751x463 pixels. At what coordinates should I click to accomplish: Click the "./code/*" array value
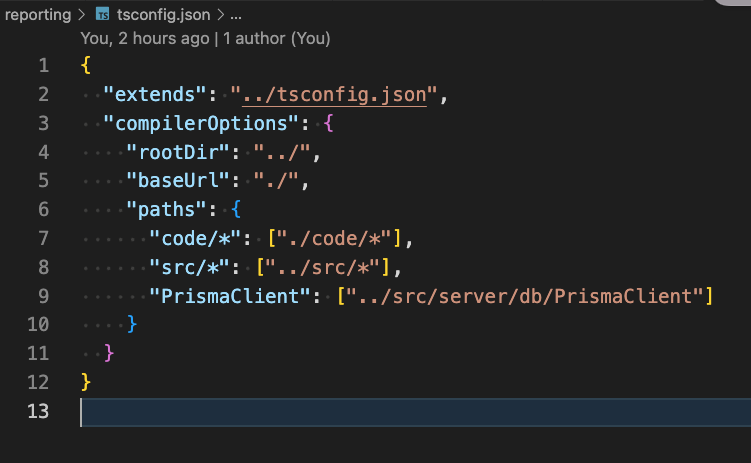tap(334, 238)
